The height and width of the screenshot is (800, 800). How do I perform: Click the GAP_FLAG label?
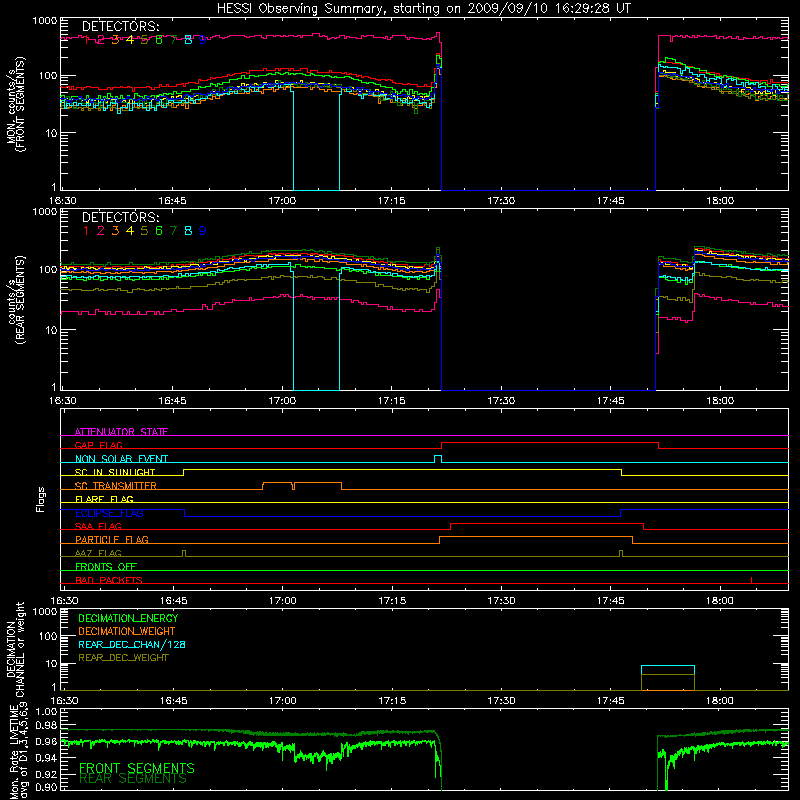pyautogui.click(x=98, y=445)
